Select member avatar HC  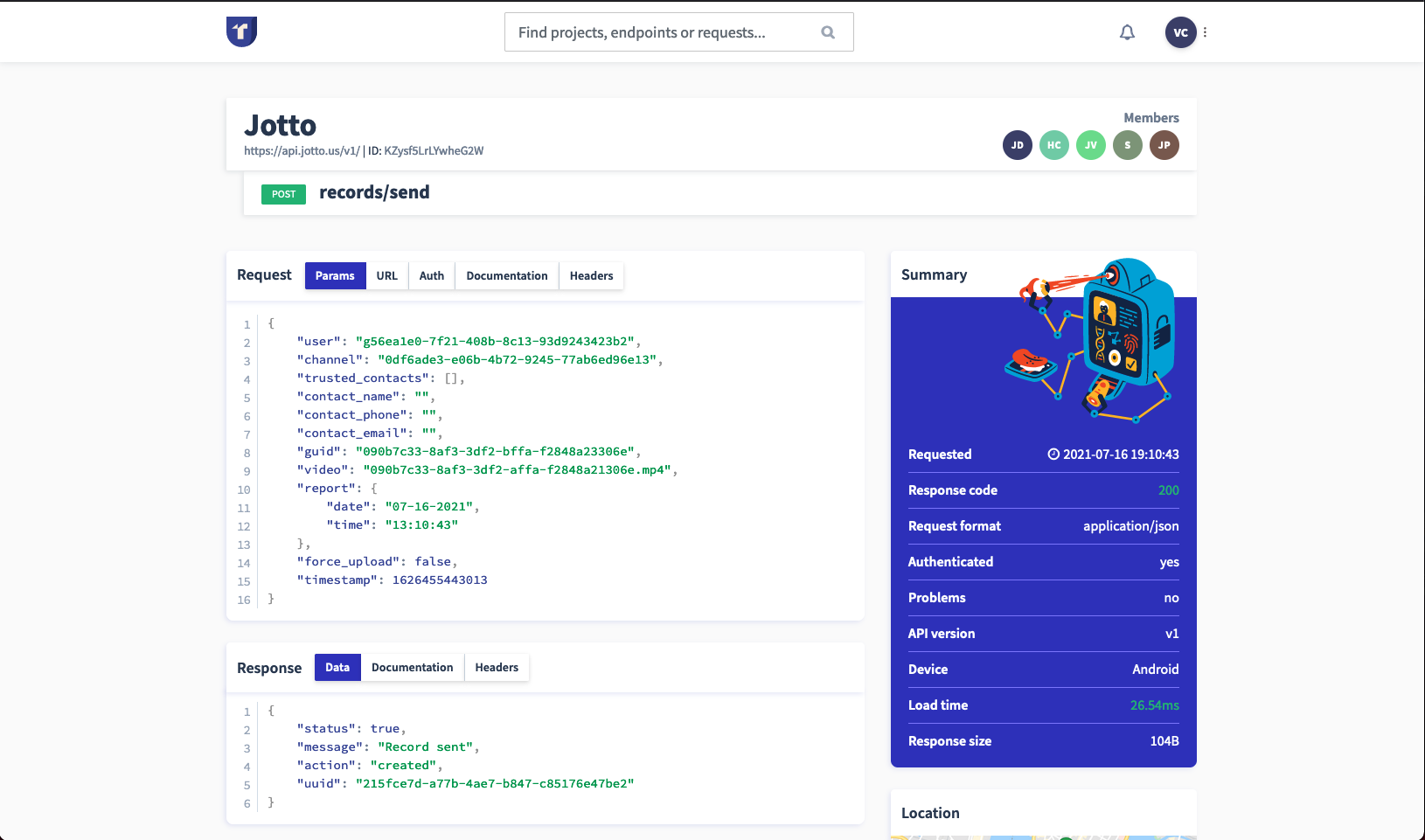[x=1054, y=145]
